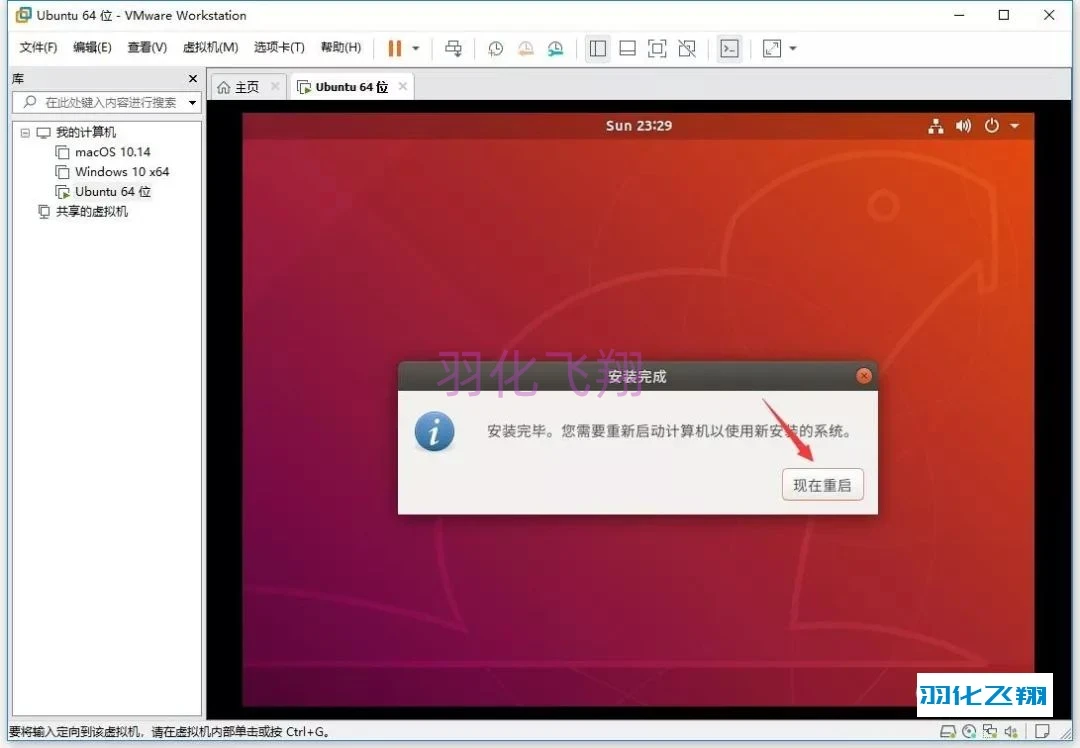Click the network adapter status bar icon

click(x=990, y=731)
